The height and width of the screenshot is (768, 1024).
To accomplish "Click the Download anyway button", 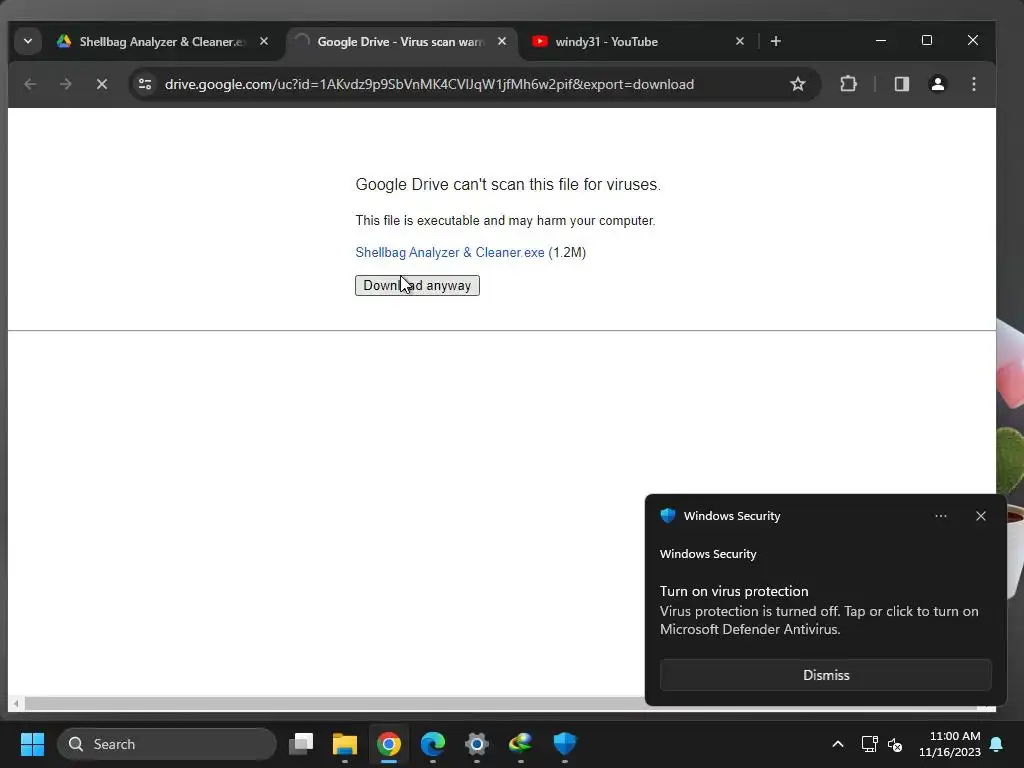I will click(417, 285).
